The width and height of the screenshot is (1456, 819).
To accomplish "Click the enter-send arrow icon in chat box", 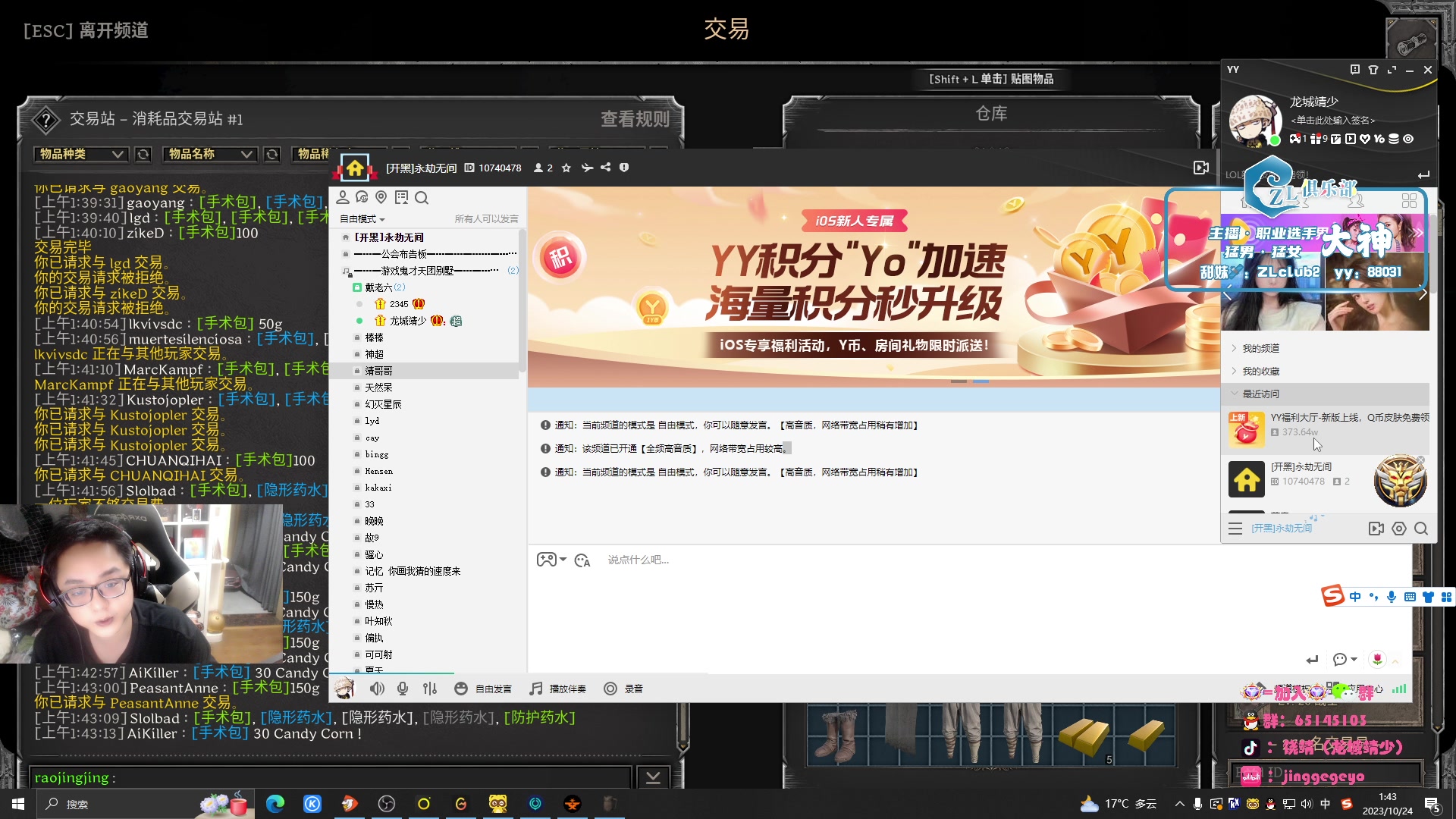I will click(1312, 659).
